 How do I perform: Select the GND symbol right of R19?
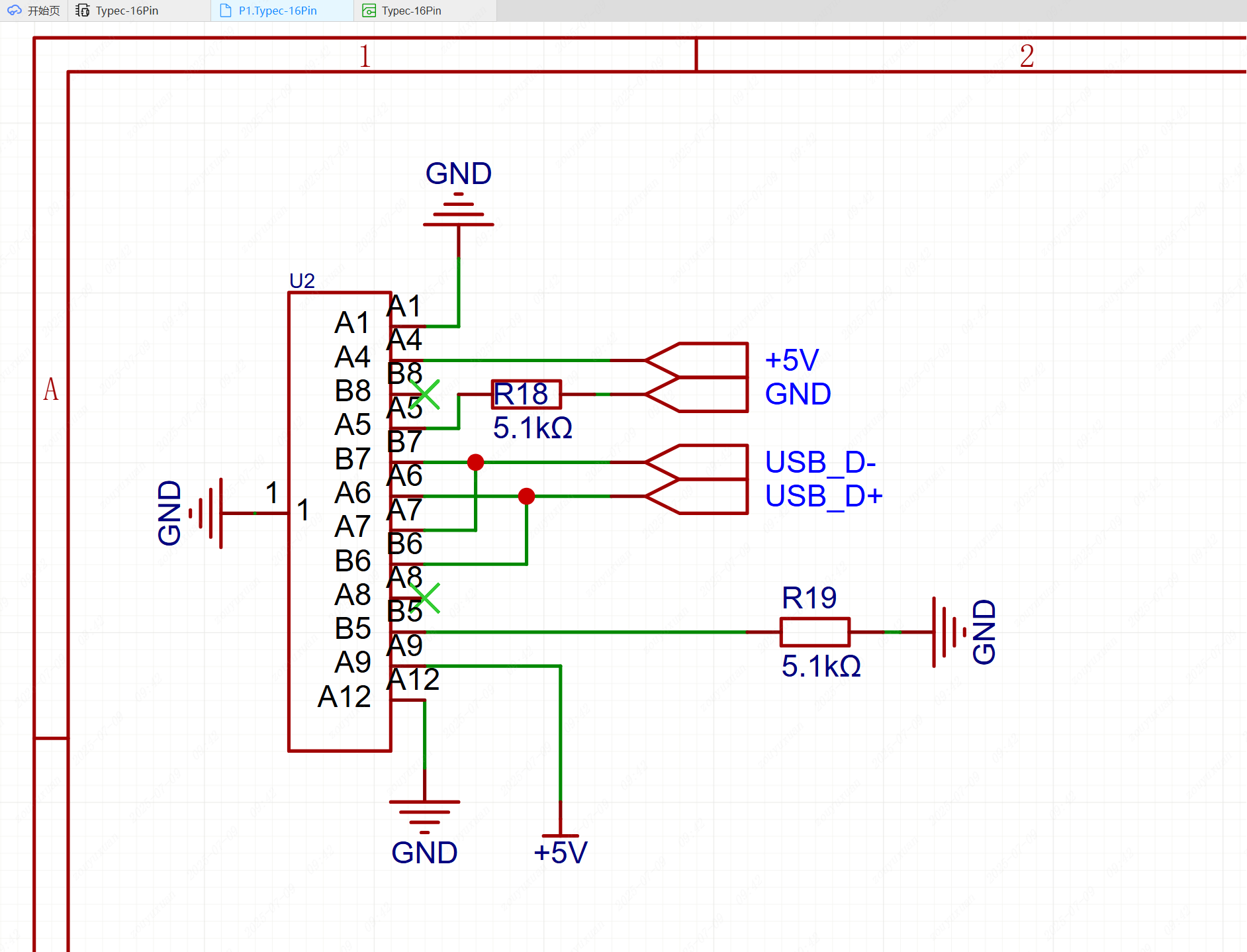click(x=947, y=632)
